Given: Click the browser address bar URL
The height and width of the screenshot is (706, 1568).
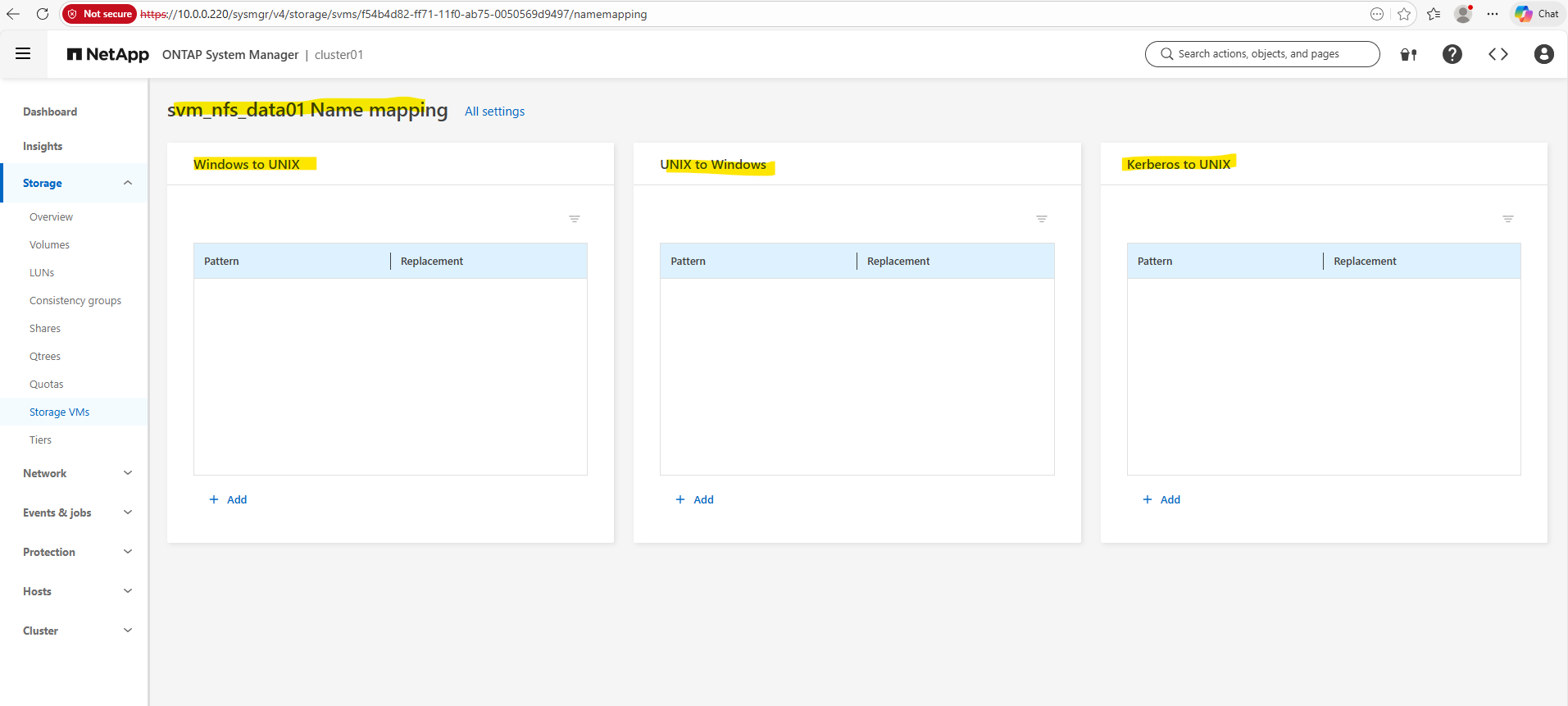Looking at the screenshot, I should pyautogui.click(x=393, y=14).
